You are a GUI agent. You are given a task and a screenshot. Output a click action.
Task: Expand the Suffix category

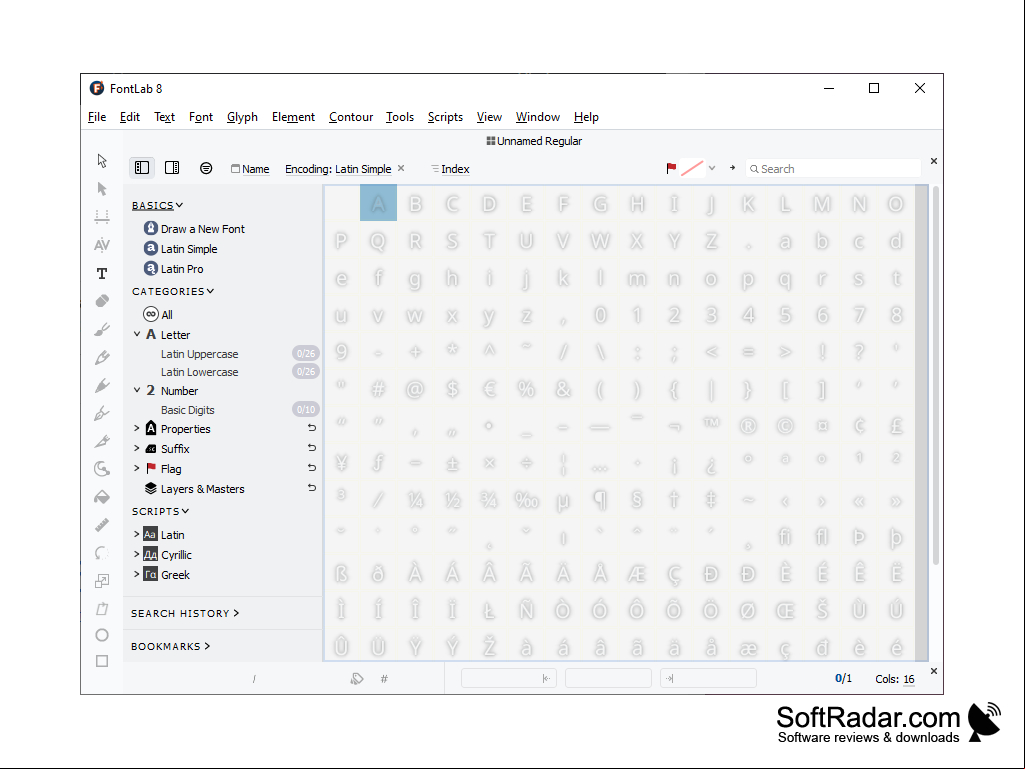[137, 449]
